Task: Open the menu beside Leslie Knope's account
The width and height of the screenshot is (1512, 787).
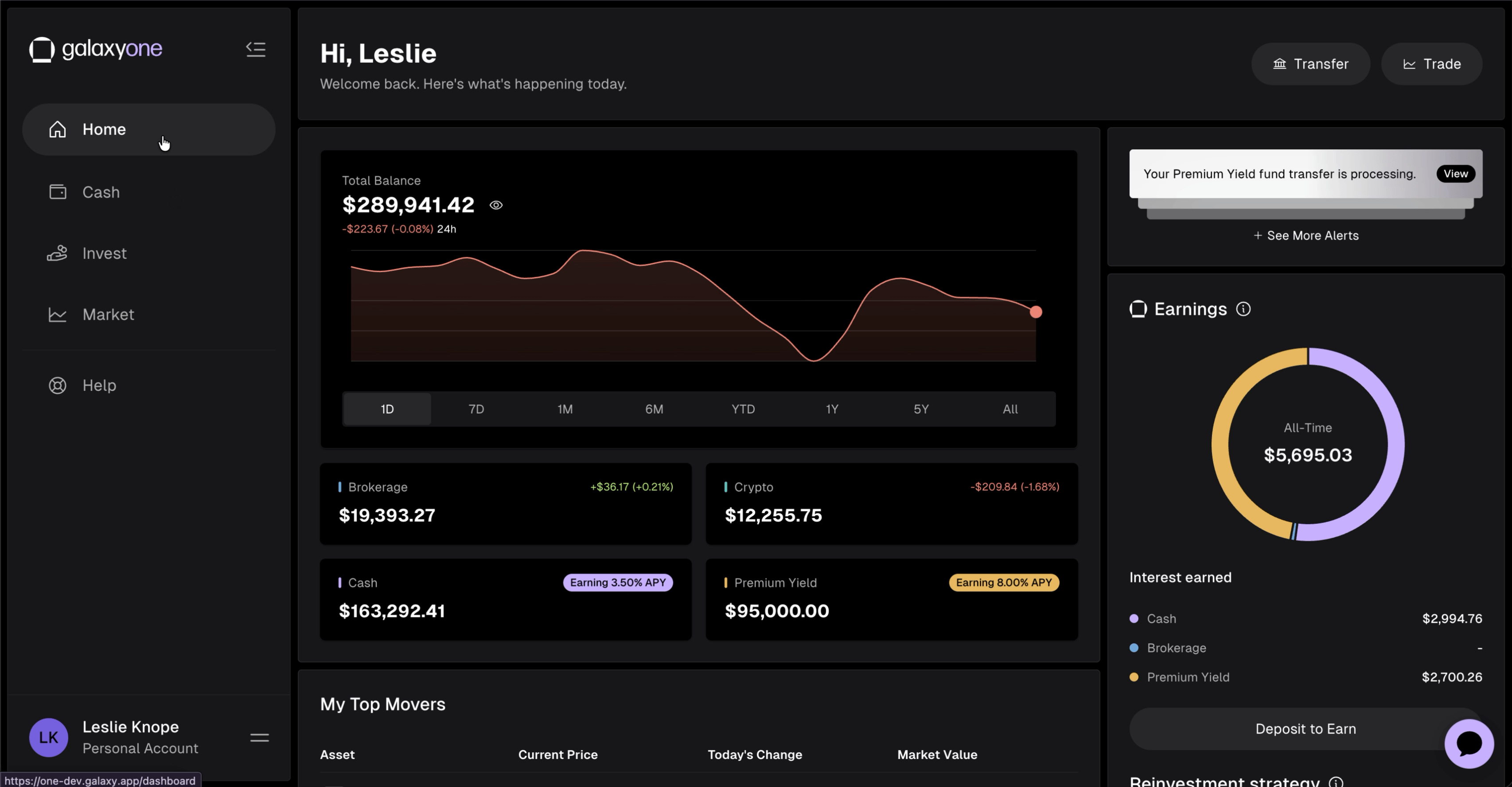Action: (x=259, y=736)
